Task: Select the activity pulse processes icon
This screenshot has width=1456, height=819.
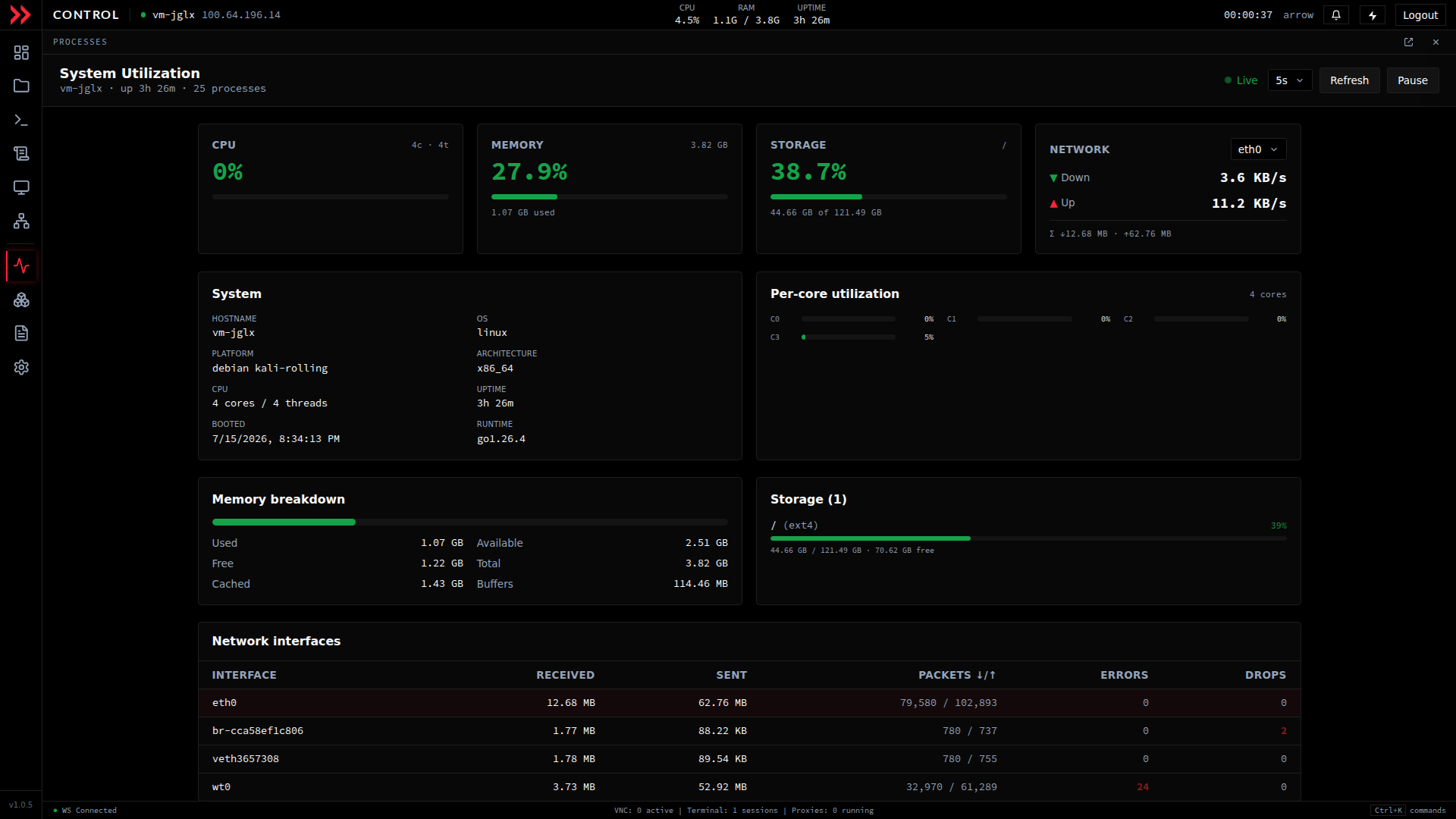Action: 21,266
